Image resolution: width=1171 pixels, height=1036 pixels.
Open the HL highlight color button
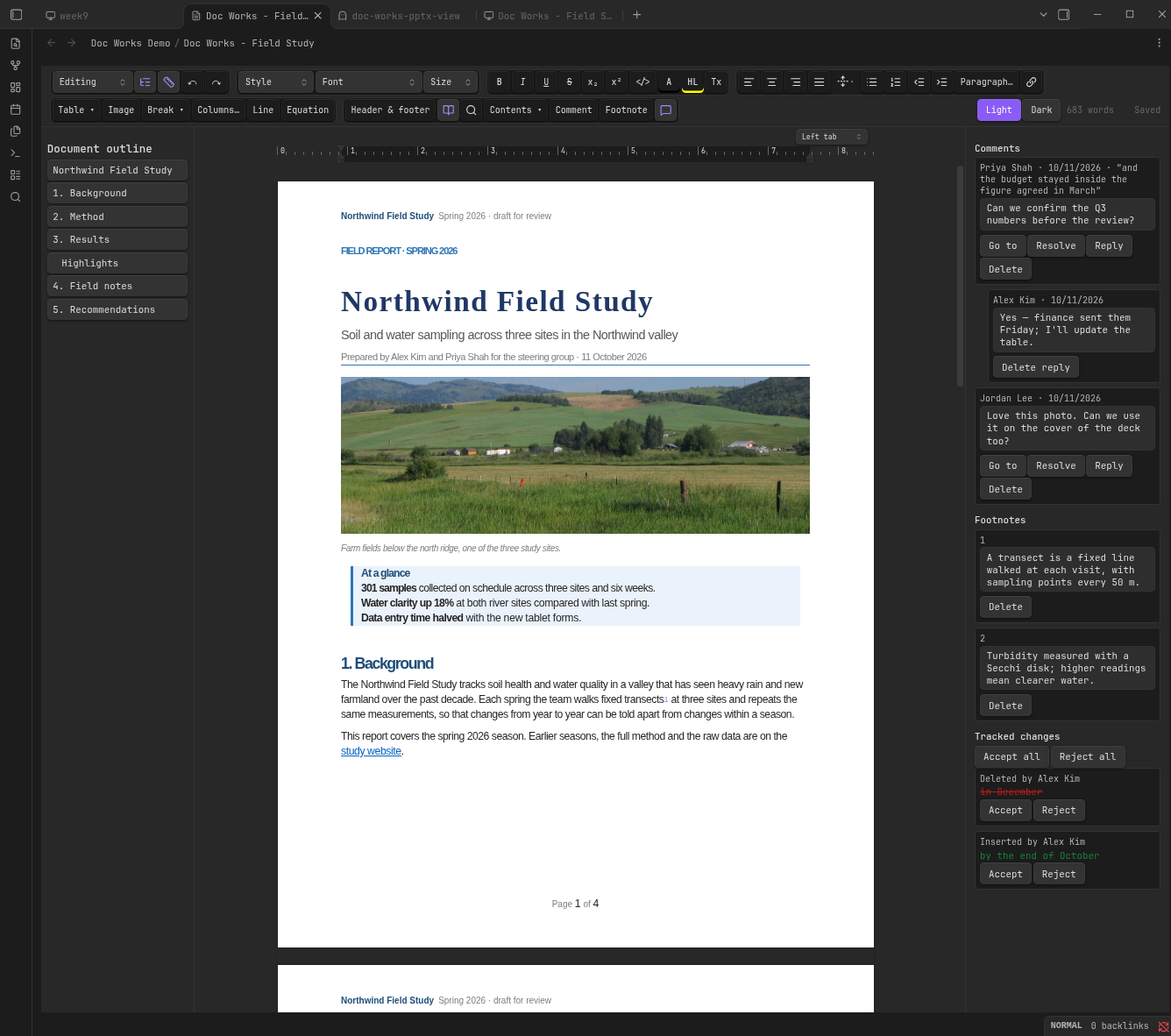[x=692, y=82]
